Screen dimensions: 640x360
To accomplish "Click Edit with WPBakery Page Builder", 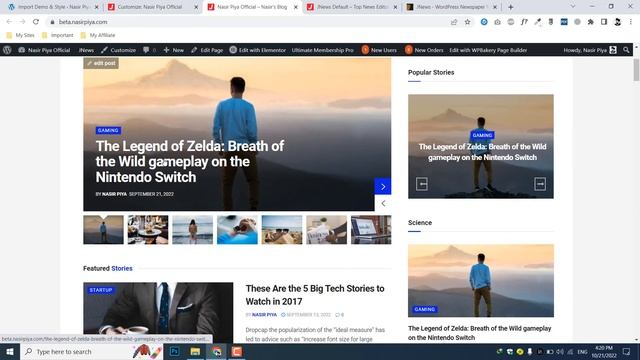I will [488, 50].
